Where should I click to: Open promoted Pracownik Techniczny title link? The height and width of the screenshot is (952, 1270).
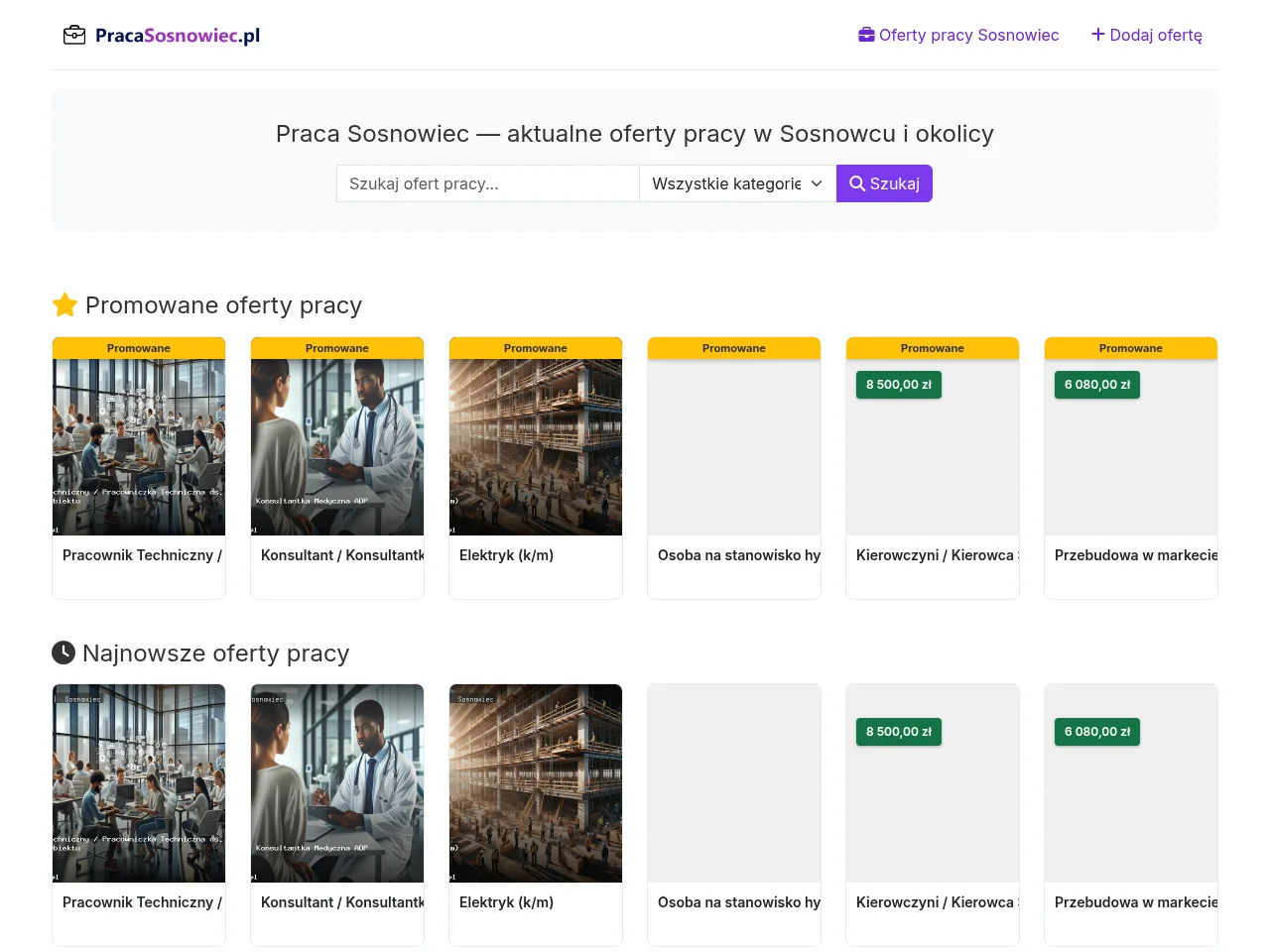[143, 555]
